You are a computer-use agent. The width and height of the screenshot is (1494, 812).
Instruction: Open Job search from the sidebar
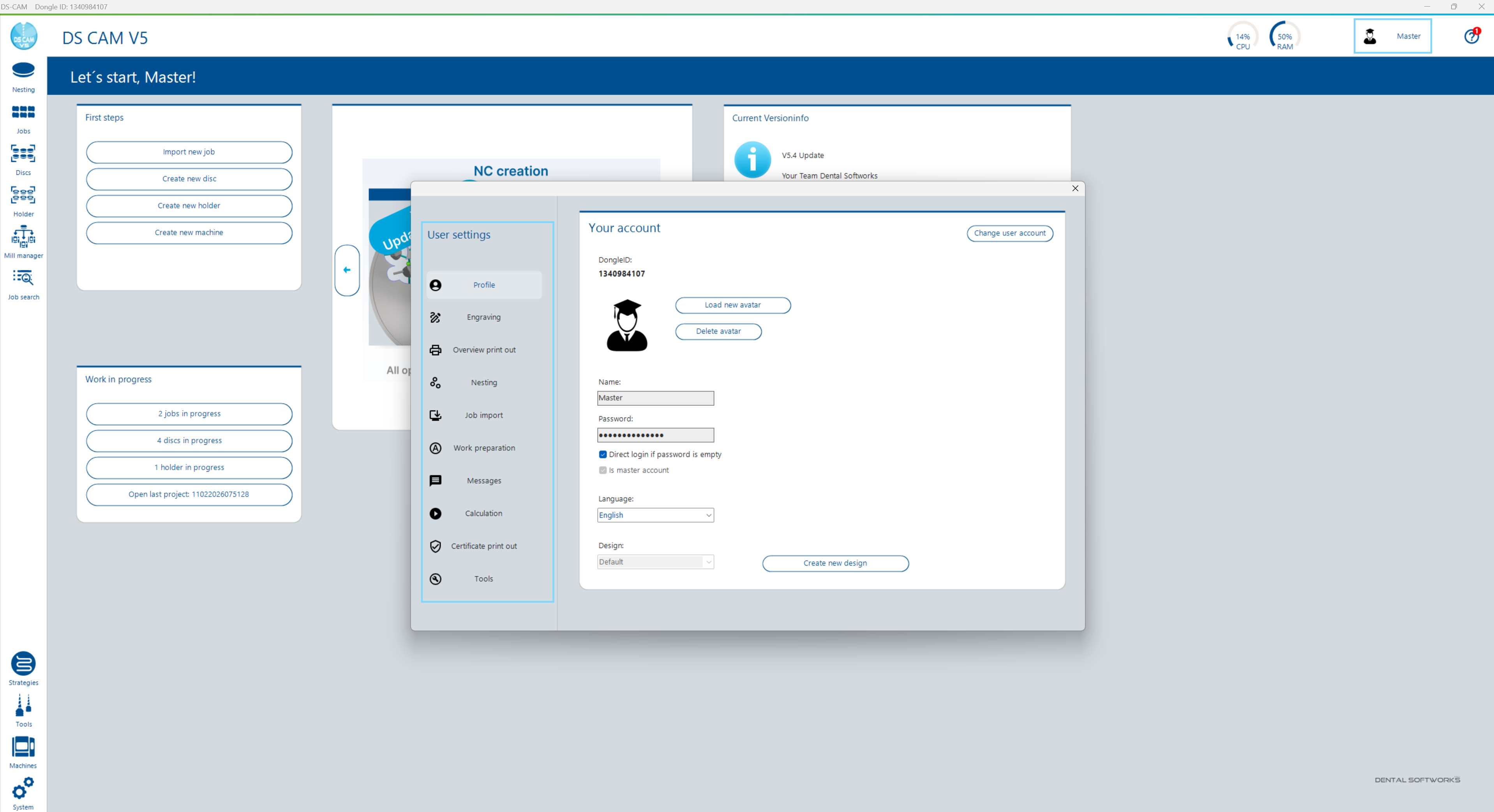(23, 282)
